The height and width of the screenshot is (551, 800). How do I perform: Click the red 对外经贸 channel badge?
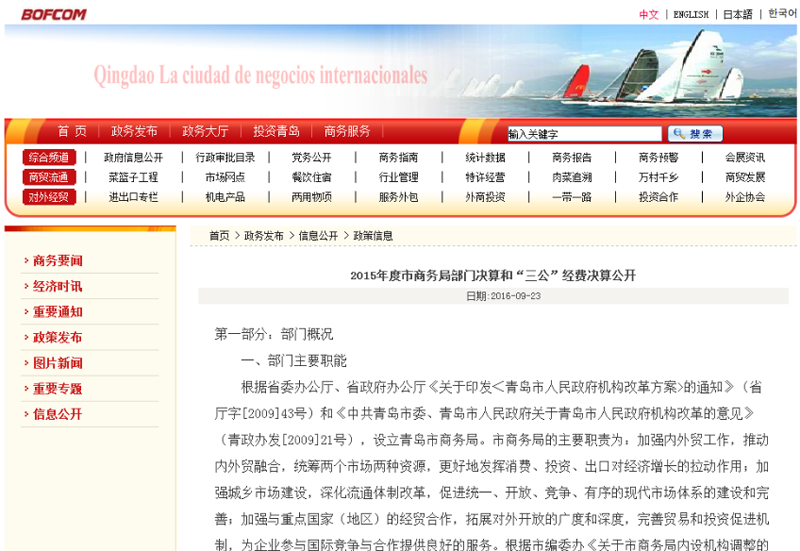49,197
